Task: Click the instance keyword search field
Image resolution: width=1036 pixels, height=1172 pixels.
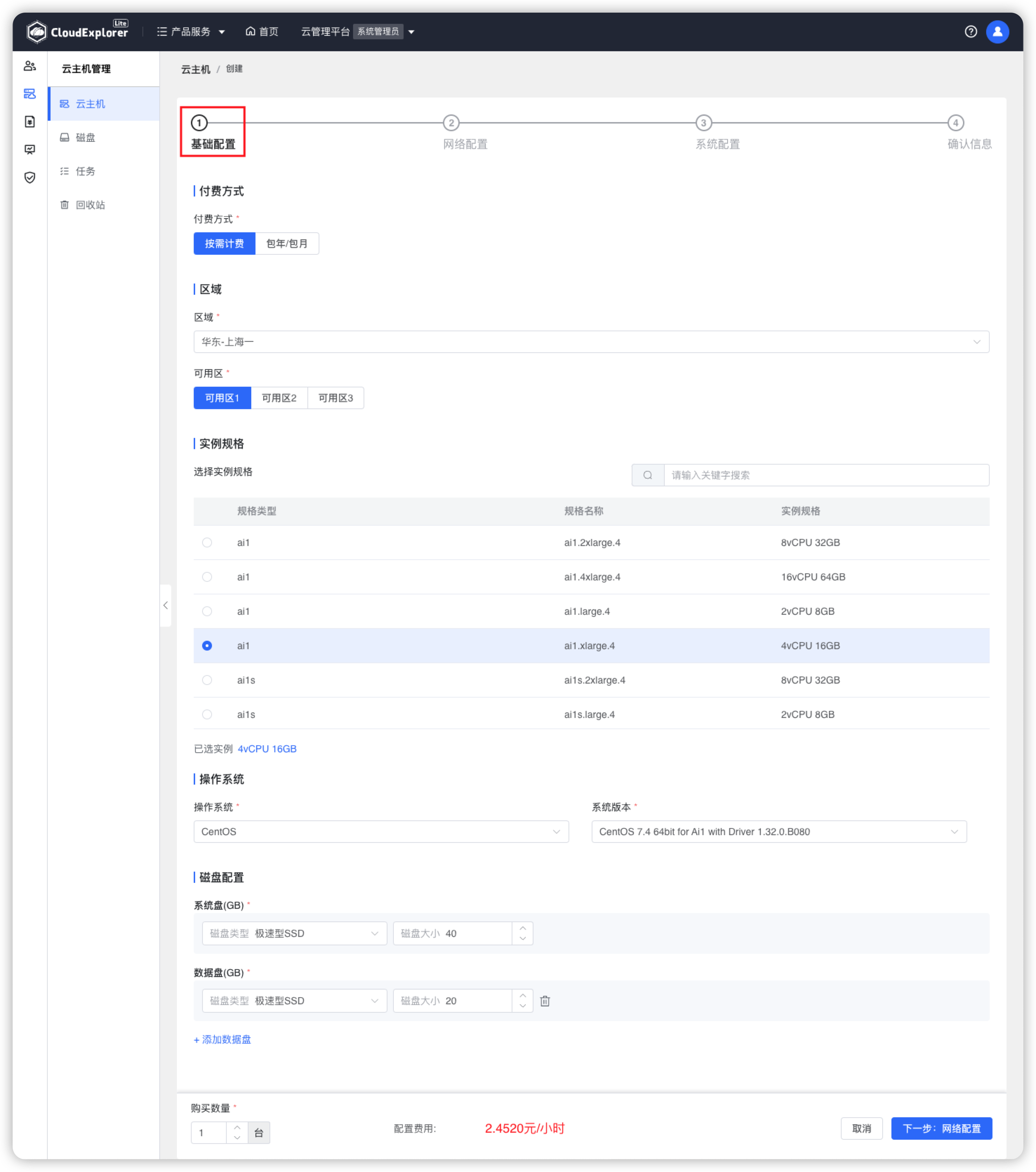Action: [826, 475]
